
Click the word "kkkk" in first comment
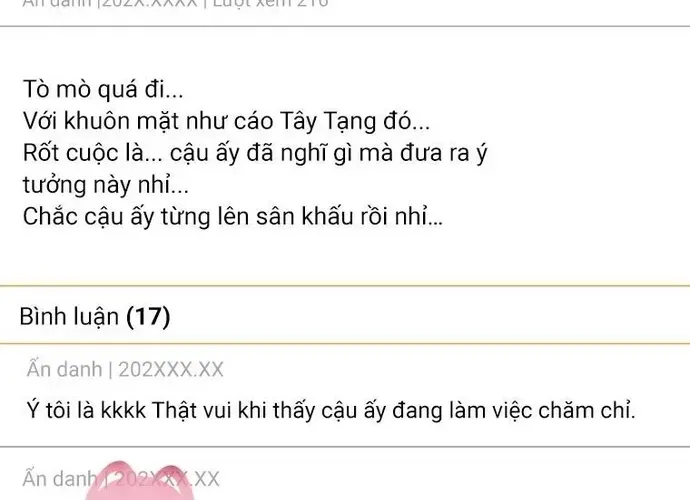pyautogui.click(x=124, y=410)
